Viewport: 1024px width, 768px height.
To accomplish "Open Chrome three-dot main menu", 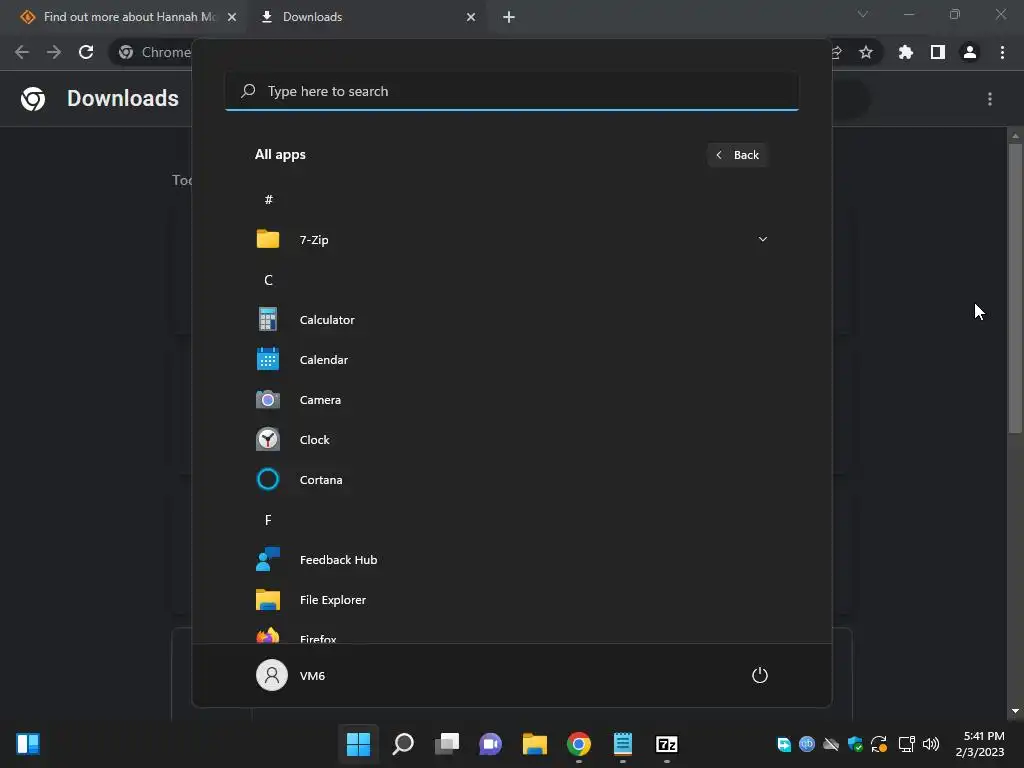I will 1002,52.
